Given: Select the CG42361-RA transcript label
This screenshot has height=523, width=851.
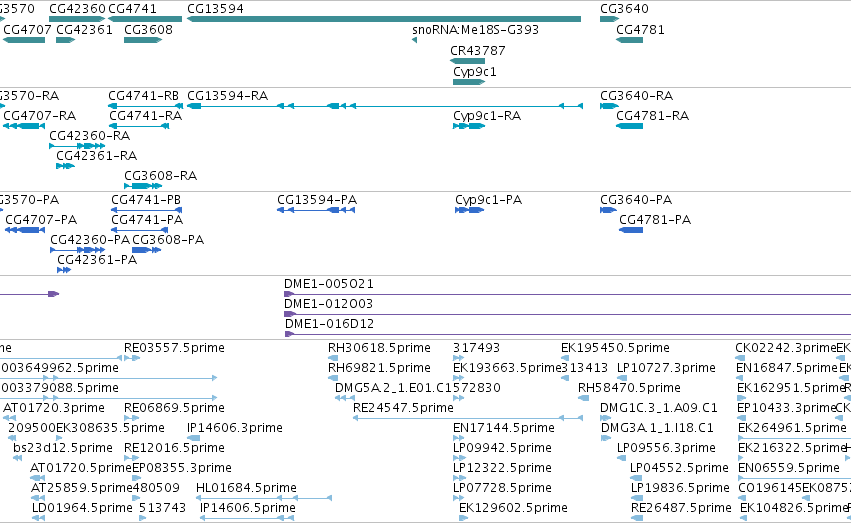Looking at the screenshot, I should 97,156.
